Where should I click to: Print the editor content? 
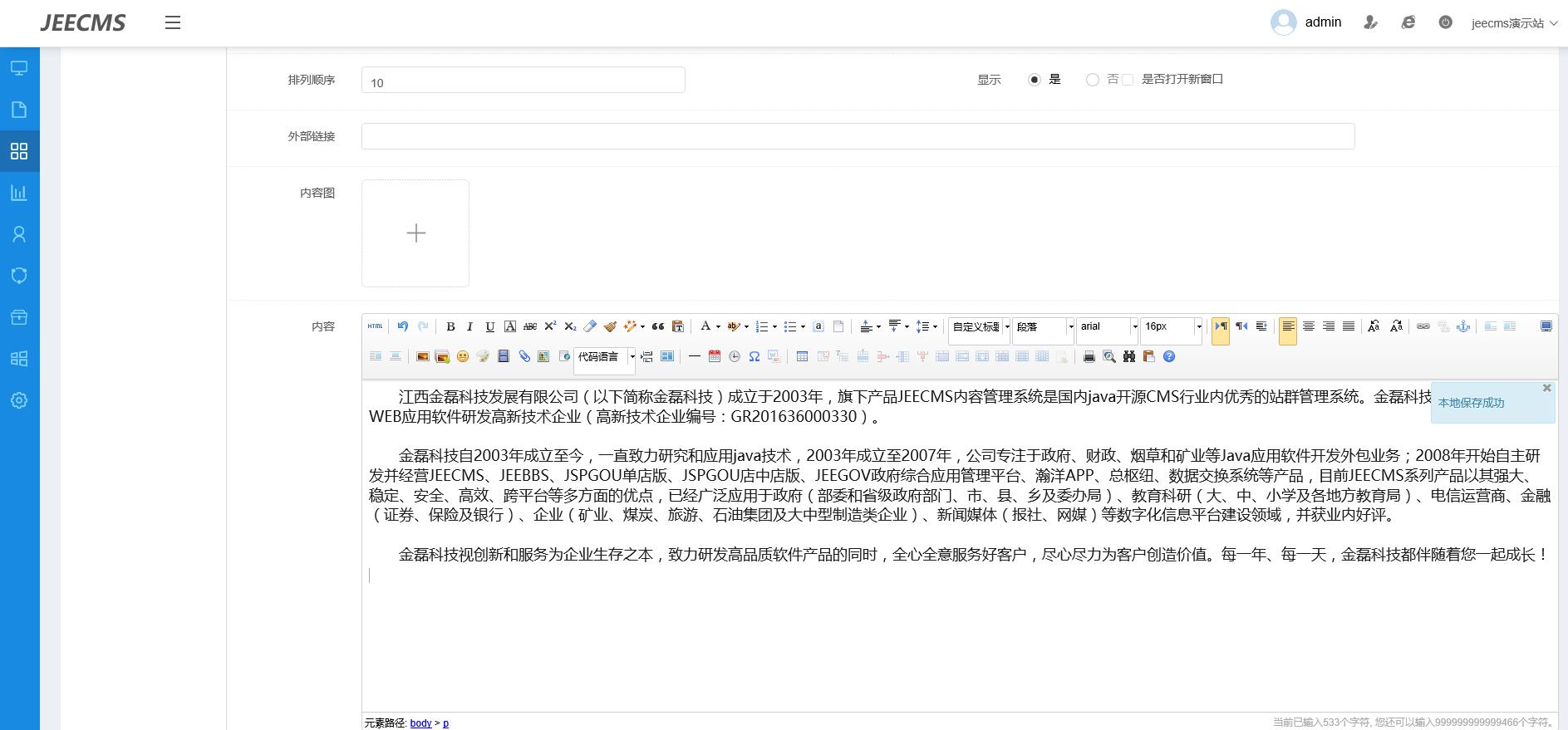point(1089,356)
